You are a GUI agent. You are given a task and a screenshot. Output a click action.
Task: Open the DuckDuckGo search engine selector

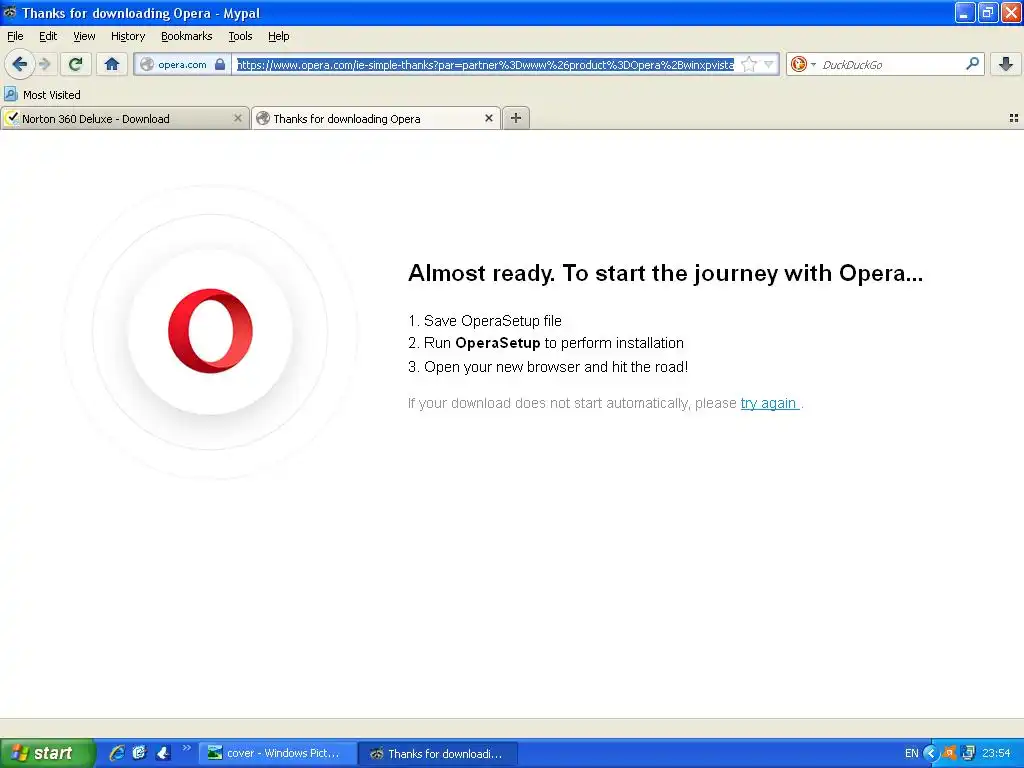tap(803, 64)
